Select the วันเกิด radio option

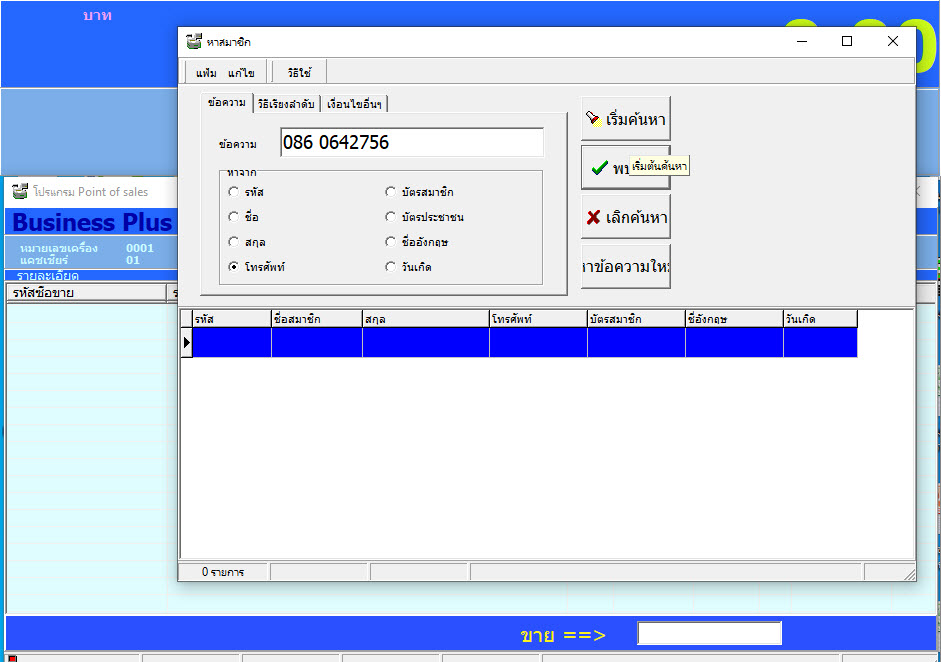click(391, 267)
